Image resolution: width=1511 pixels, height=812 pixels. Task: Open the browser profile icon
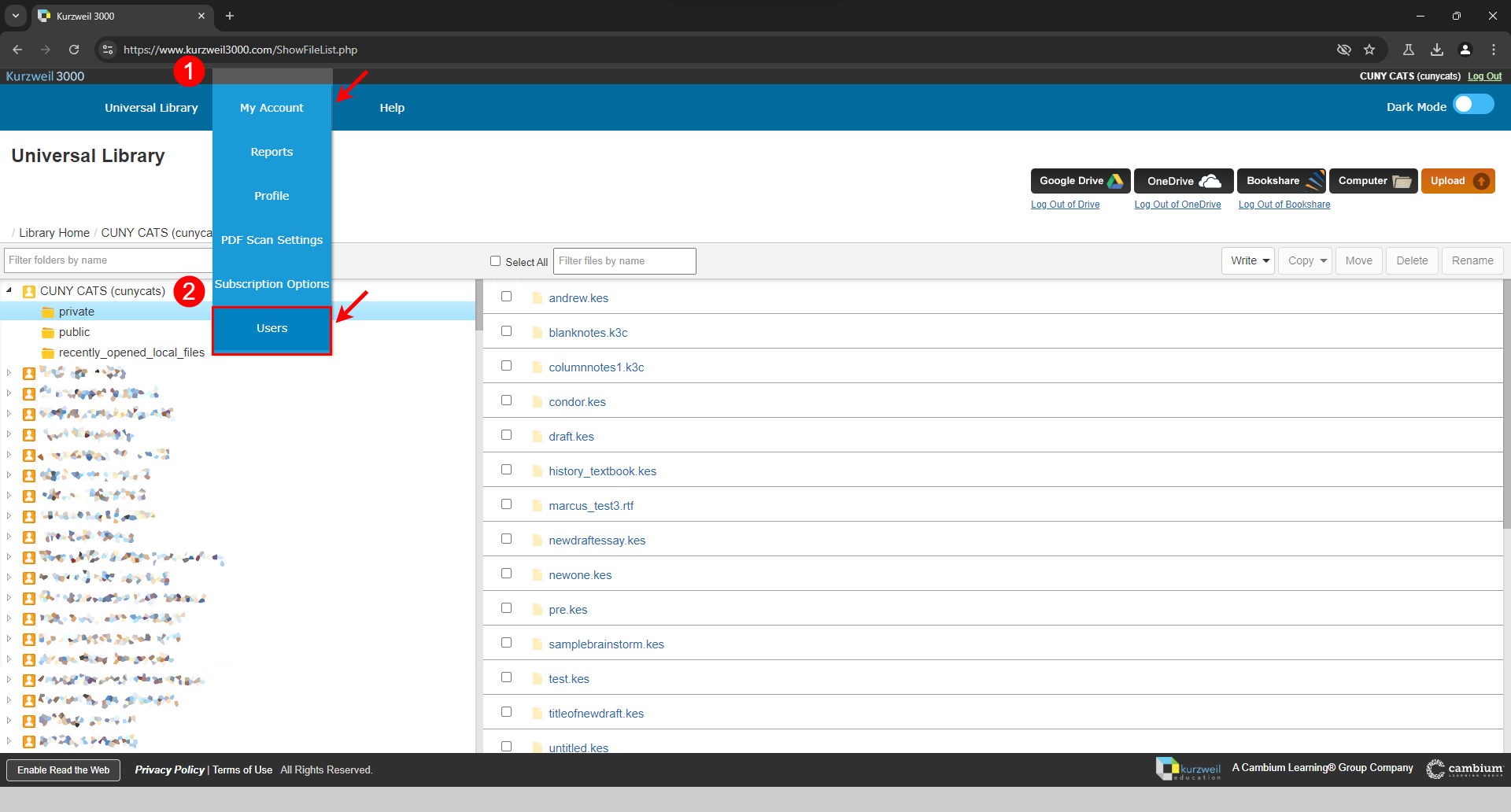[1465, 50]
